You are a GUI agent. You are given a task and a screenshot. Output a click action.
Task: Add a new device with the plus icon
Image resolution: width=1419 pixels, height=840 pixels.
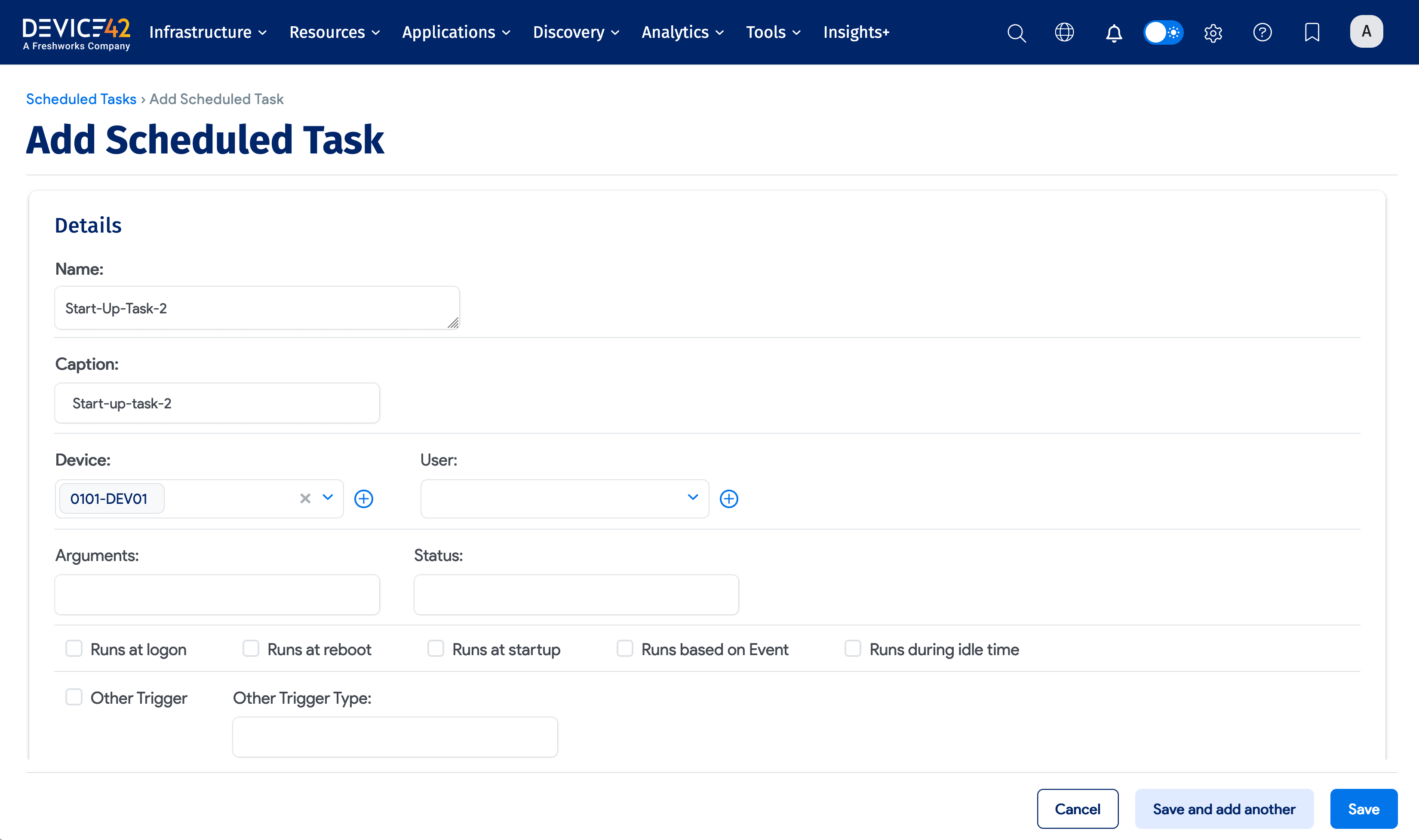[x=364, y=498]
